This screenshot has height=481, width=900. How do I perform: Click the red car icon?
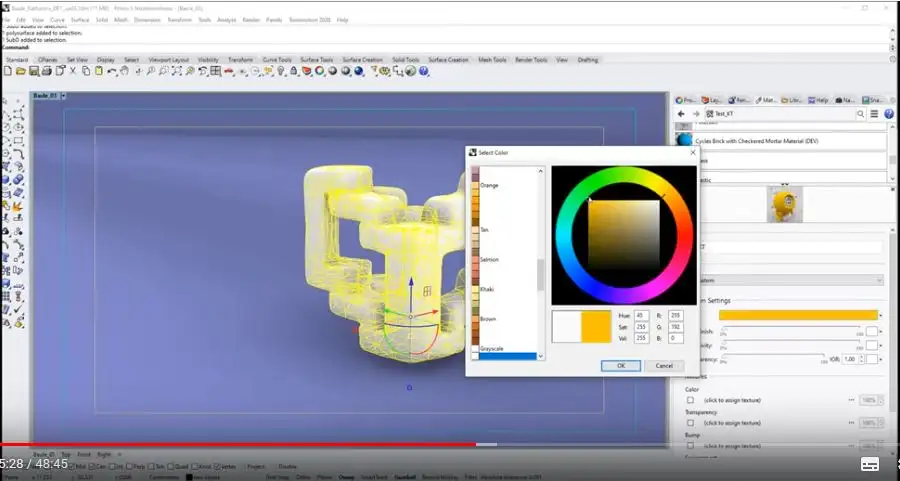coord(228,71)
